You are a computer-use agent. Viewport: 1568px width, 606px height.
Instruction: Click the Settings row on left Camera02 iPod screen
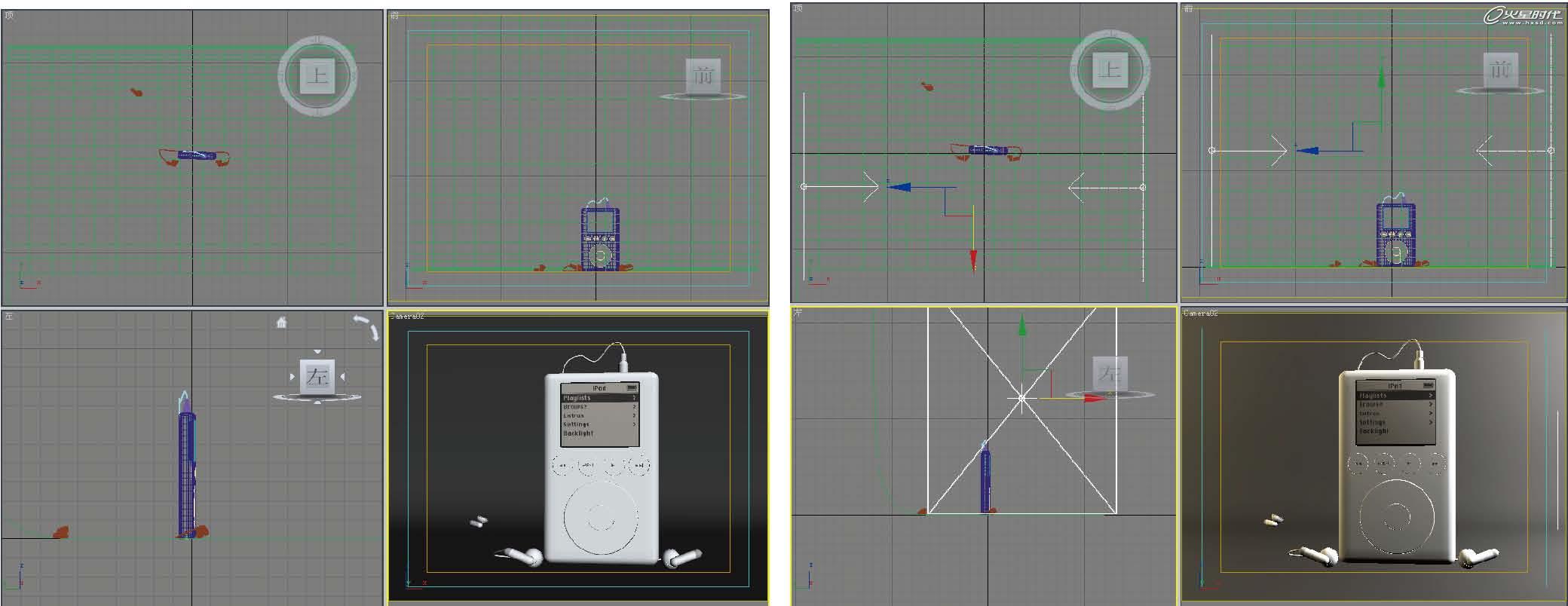pyautogui.click(x=599, y=424)
